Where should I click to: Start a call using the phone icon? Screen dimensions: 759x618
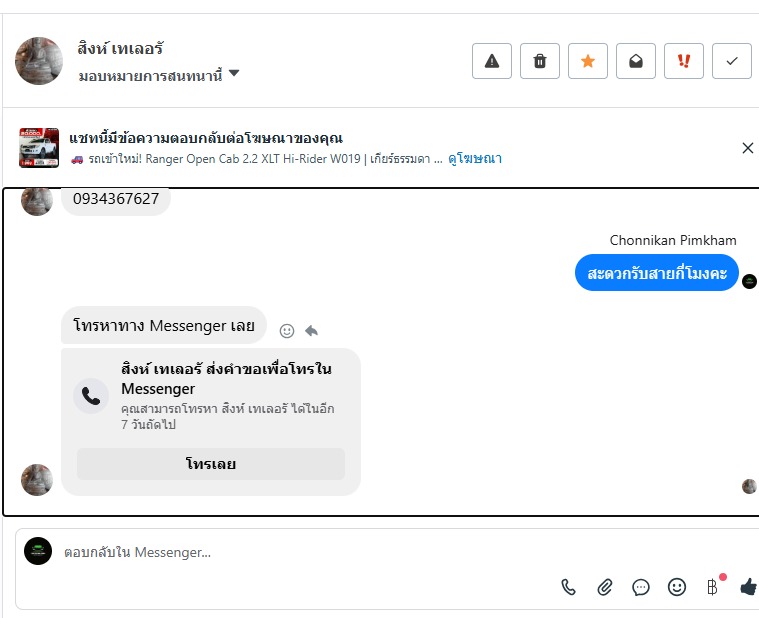point(569,587)
